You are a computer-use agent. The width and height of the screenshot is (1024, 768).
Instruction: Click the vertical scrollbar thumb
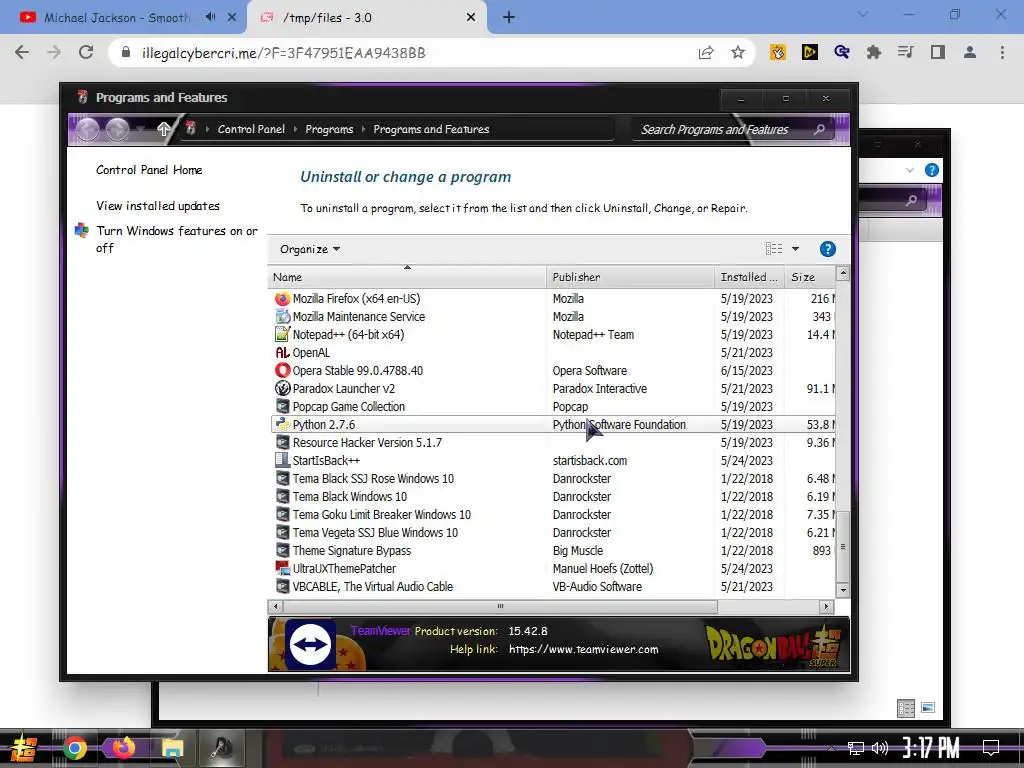[842, 547]
